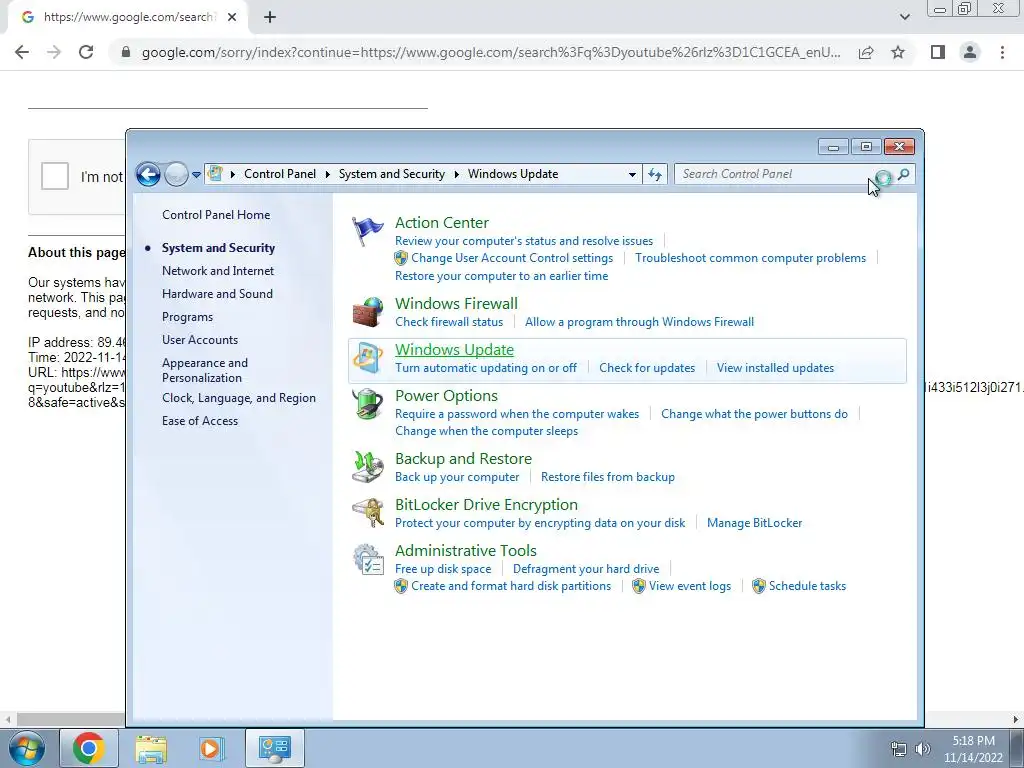Expand the address bar history dropdown
Screen dimensions: 1024x768
pos(632,174)
